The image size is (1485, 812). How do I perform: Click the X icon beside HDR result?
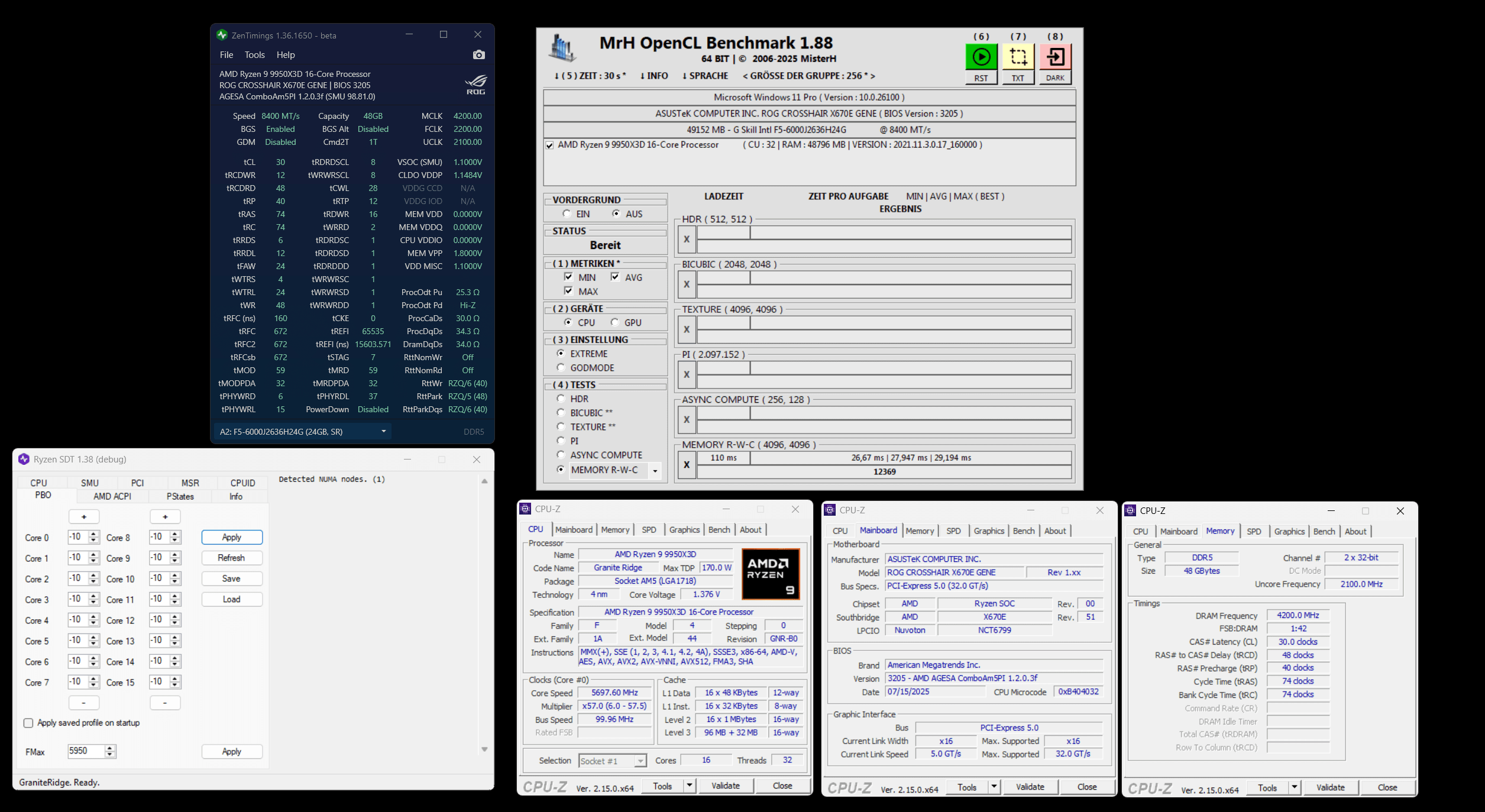(687, 240)
